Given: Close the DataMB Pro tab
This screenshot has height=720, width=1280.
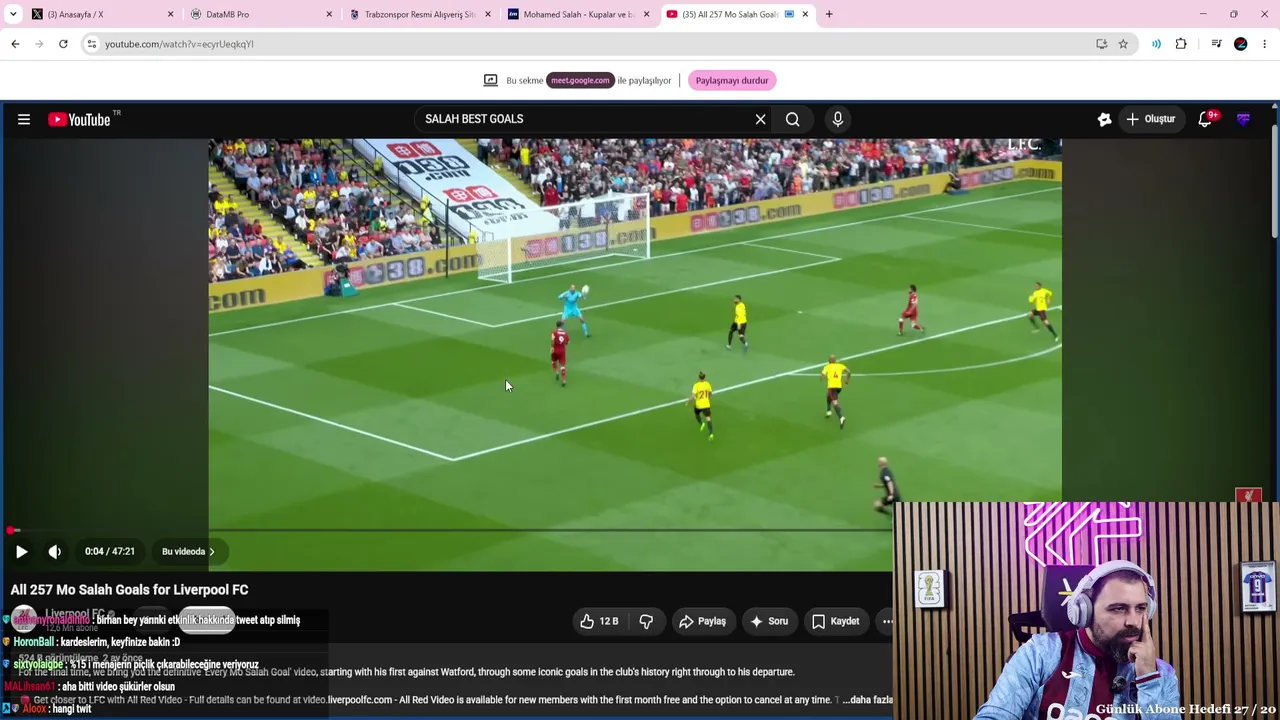Looking at the screenshot, I should (329, 14).
